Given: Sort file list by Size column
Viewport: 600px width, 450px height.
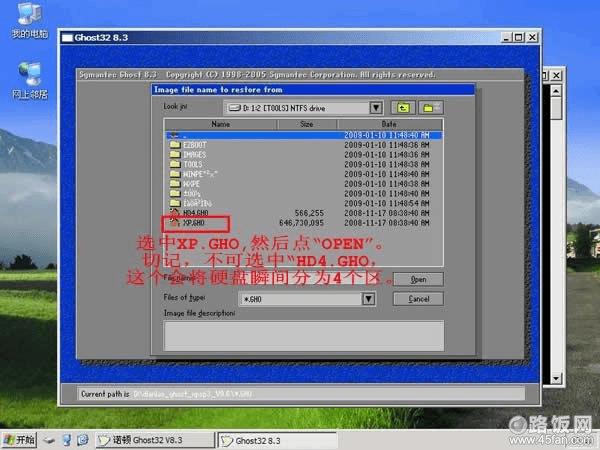Looking at the screenshot, I should tap(307, 124).
